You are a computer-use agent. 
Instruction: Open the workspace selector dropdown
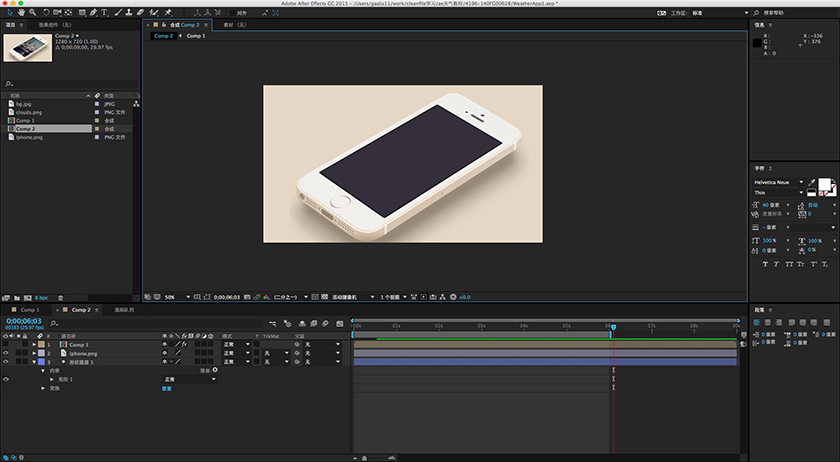(720, 13)
